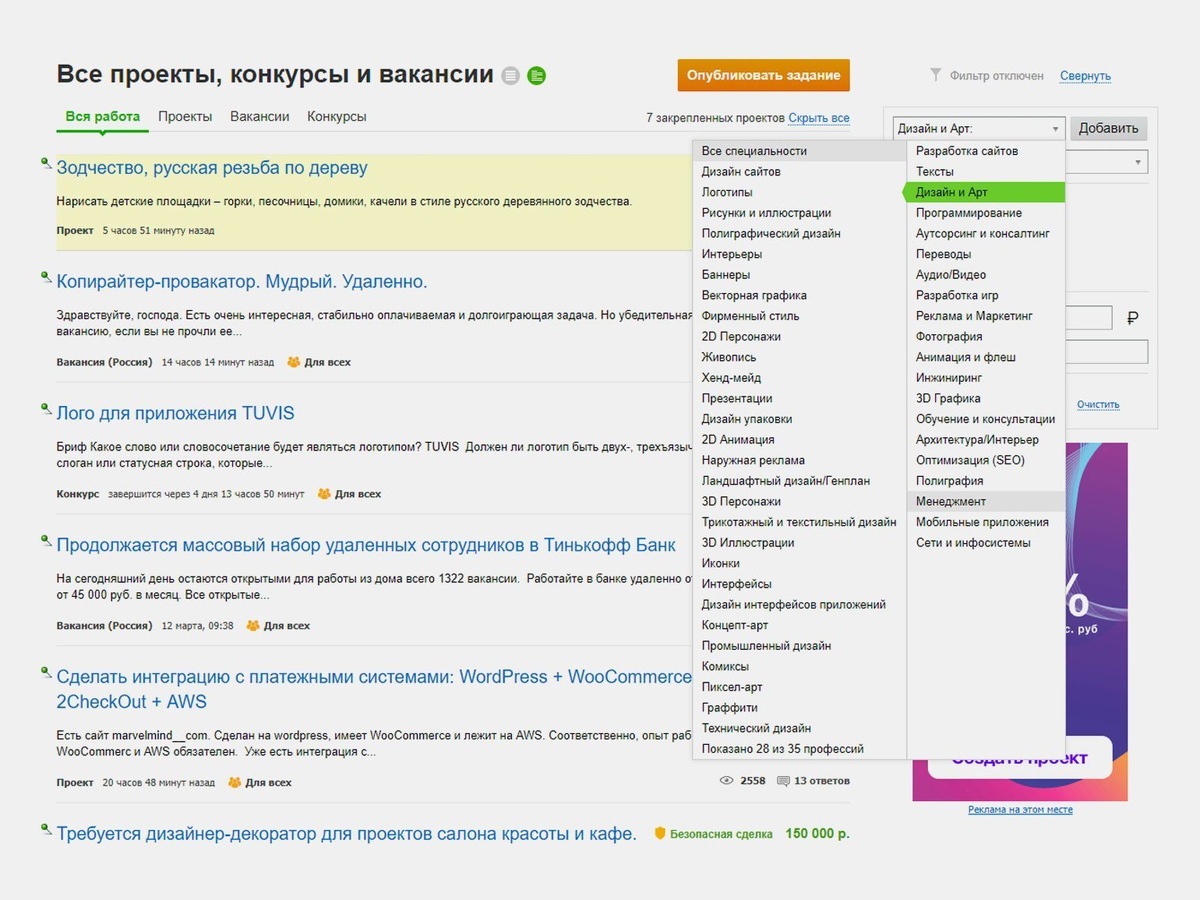Click the pin icon beside Лого для приложения TUVIS

[46, 408]
